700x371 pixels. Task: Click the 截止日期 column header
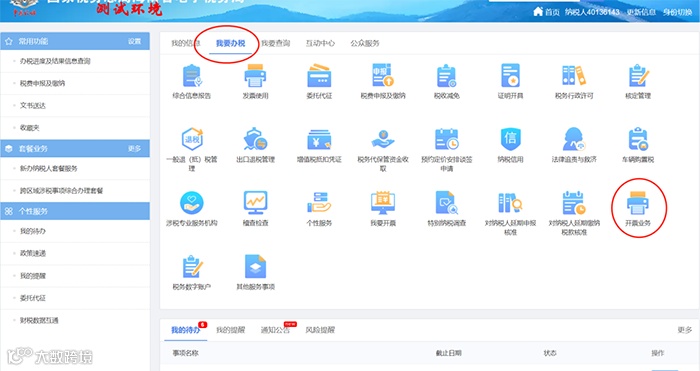click(x=449, y=353)
